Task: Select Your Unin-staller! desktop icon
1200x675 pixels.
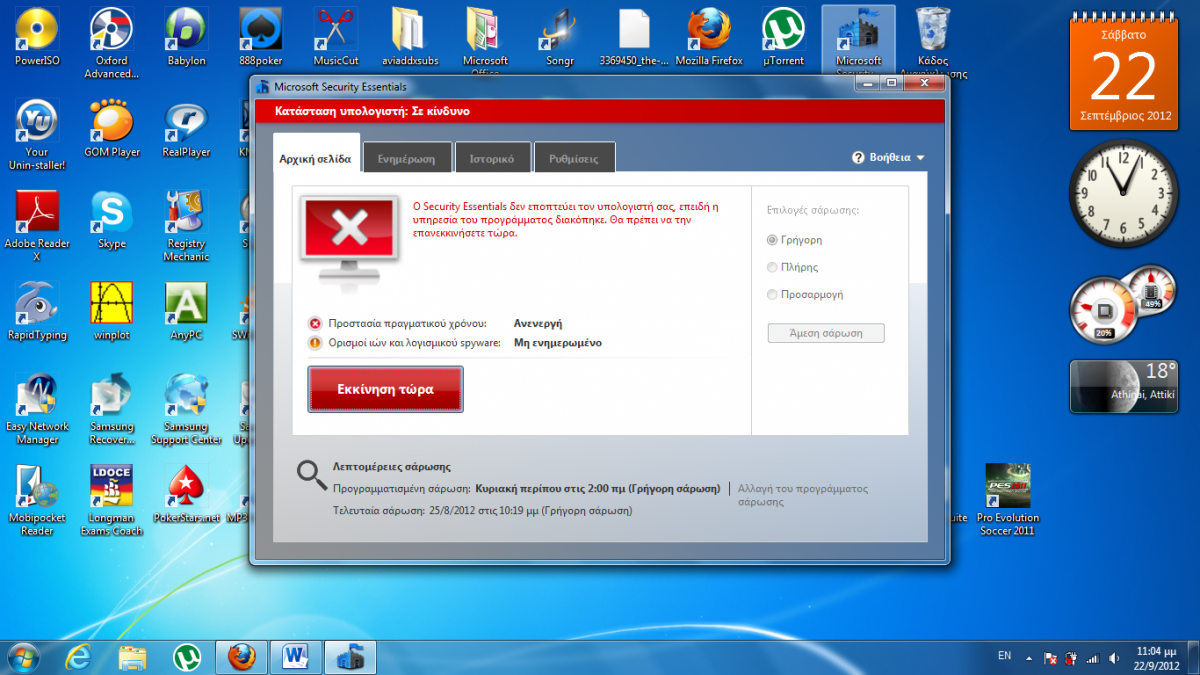Action: point(37,134)
